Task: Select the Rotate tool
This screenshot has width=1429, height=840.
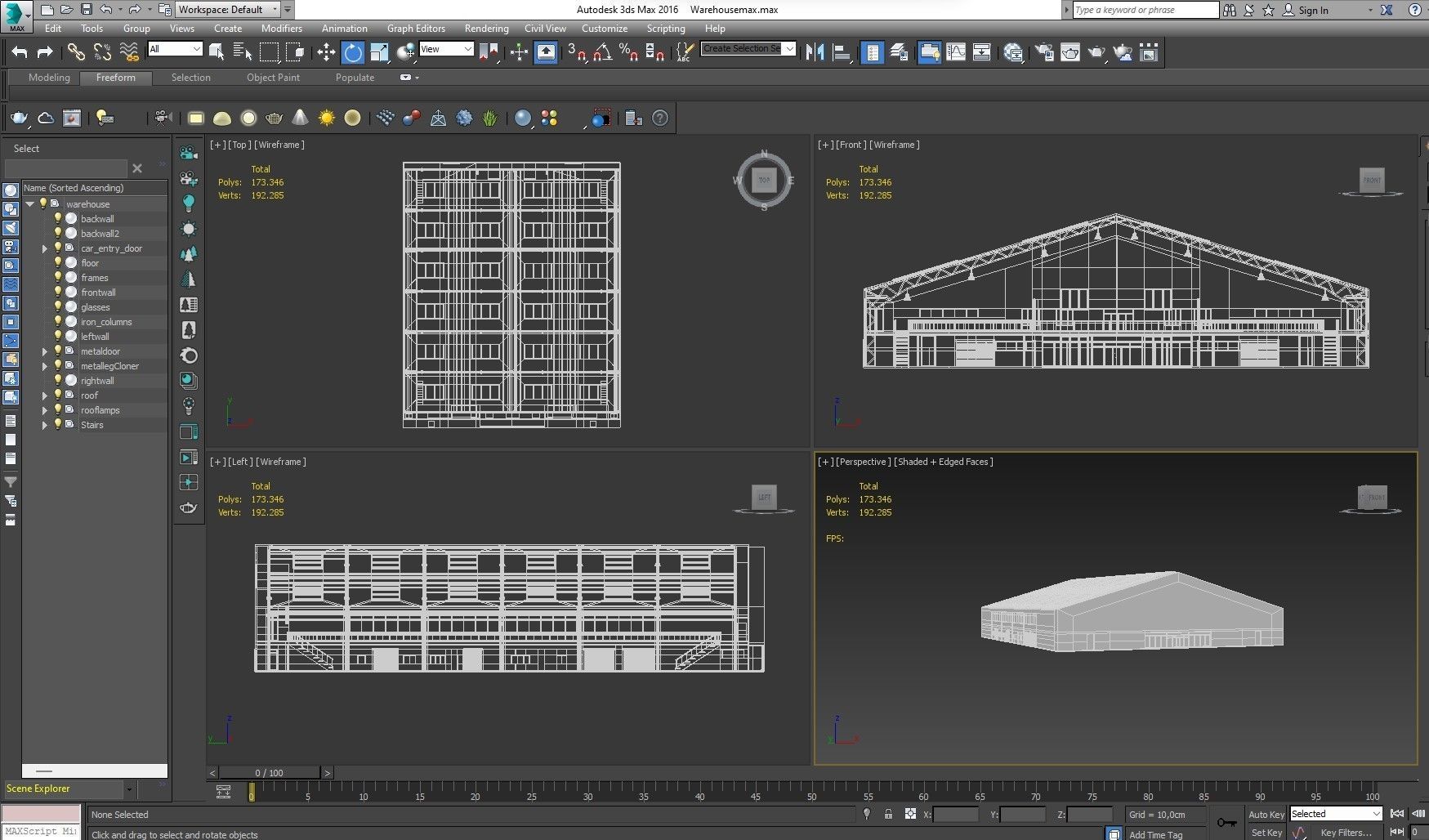Action: [352, 52]
